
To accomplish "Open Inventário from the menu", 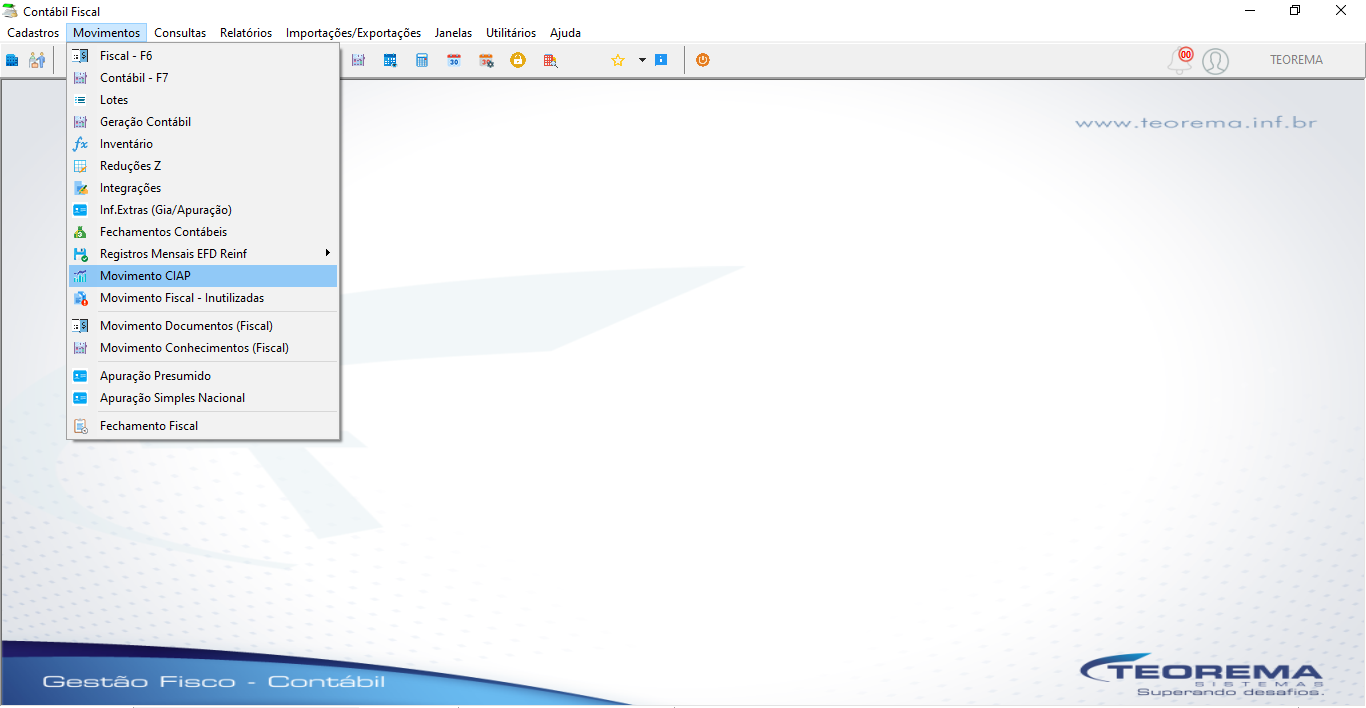I will pyautogui.click(x=203, y=144).
